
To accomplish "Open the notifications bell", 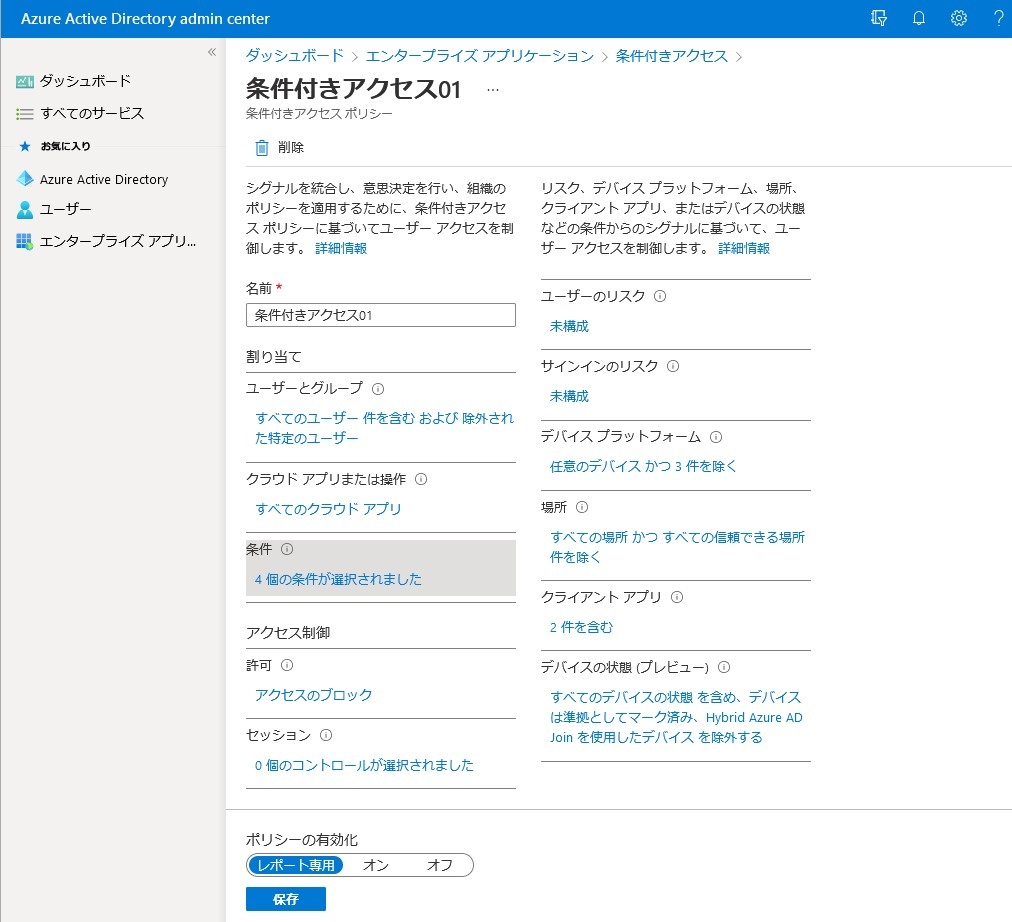I will [x=918, y=18].
